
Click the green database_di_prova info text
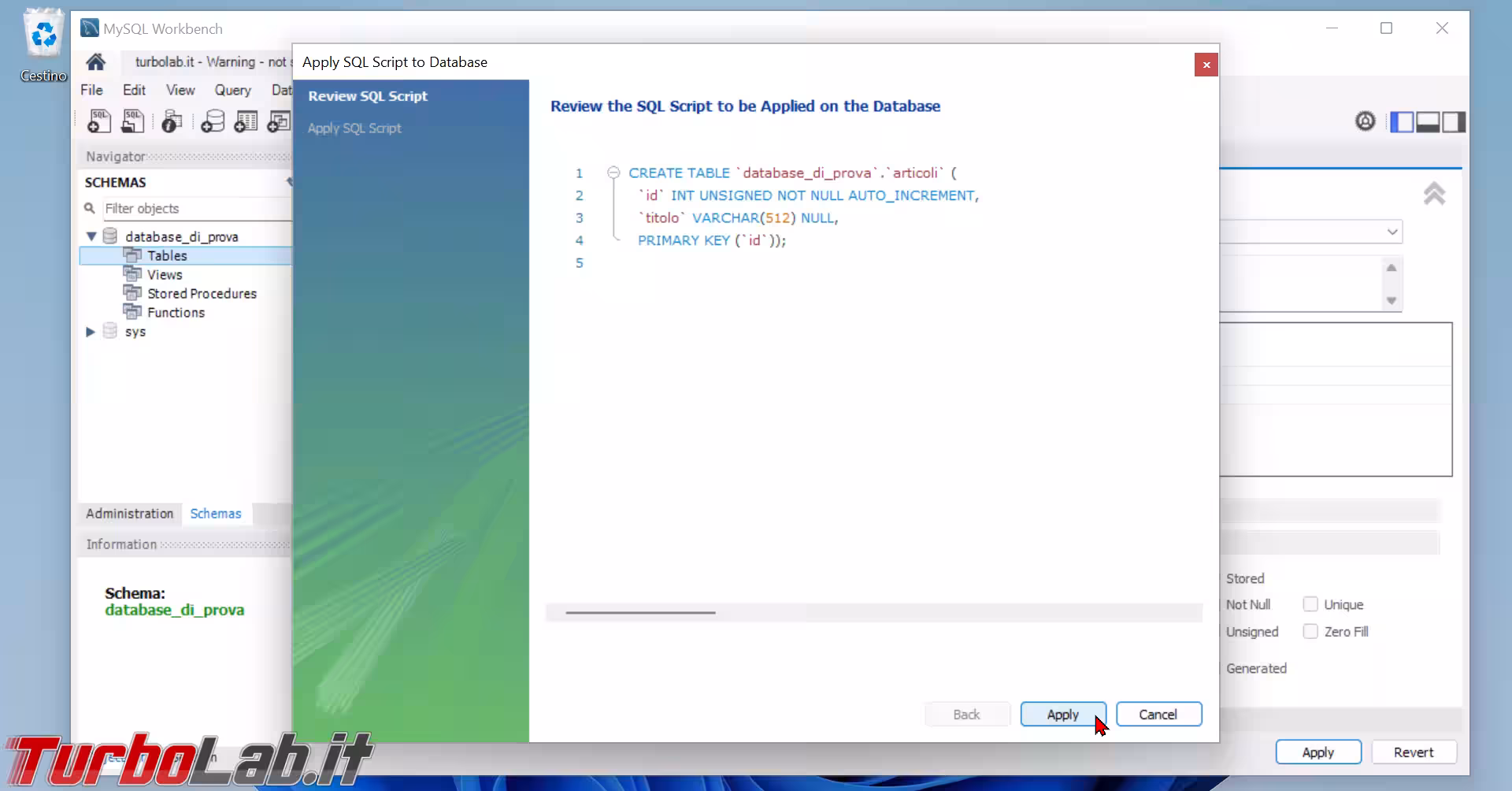(175, 610)
